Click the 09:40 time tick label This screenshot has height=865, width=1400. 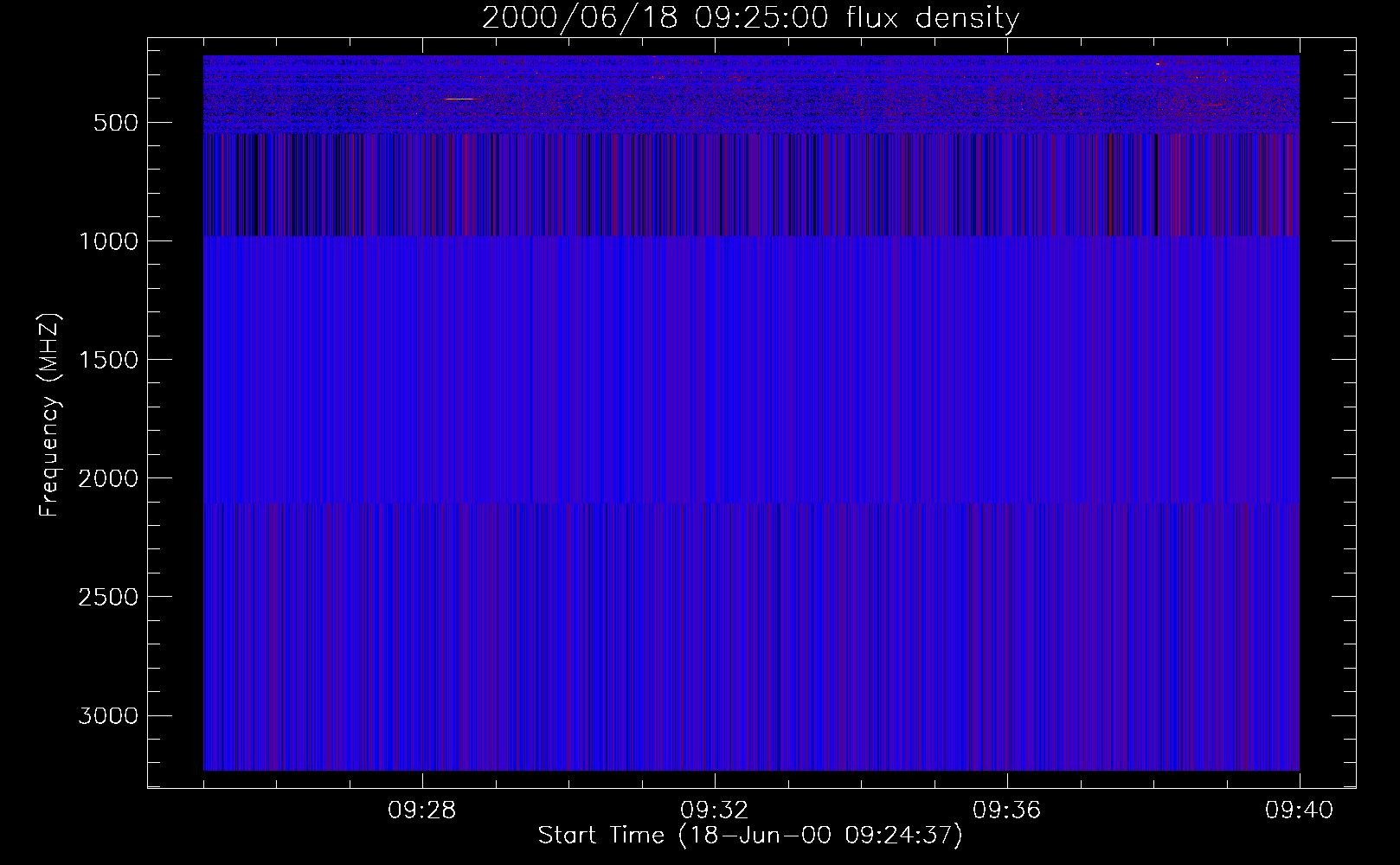(1300, 811)
